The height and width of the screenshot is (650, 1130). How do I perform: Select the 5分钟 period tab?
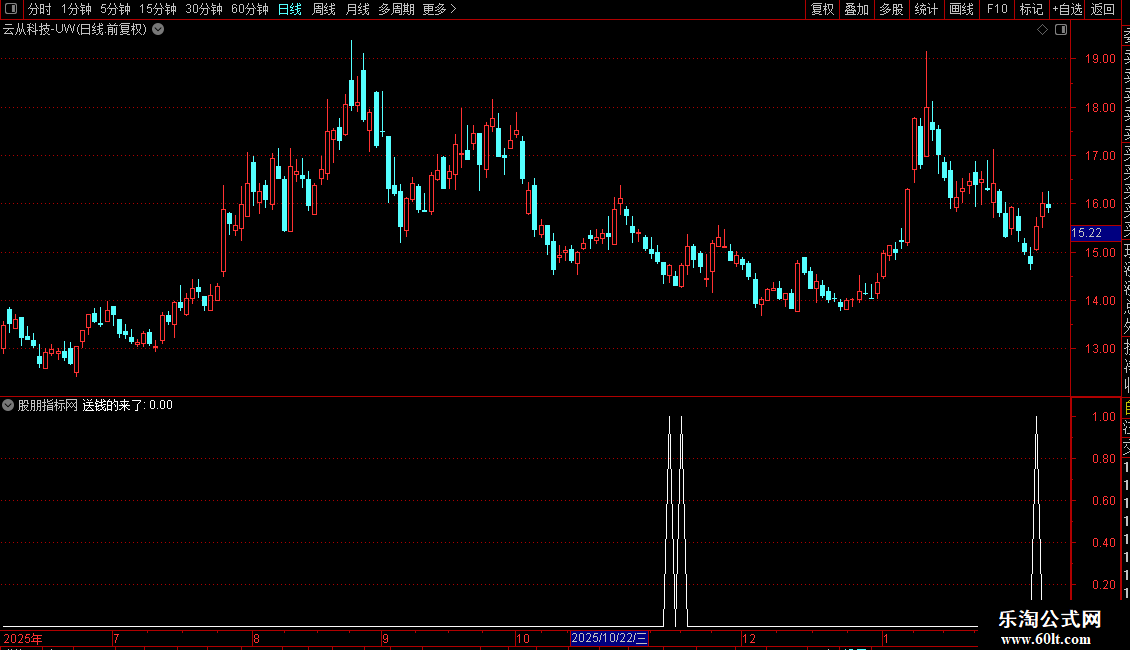click(115, 9)
